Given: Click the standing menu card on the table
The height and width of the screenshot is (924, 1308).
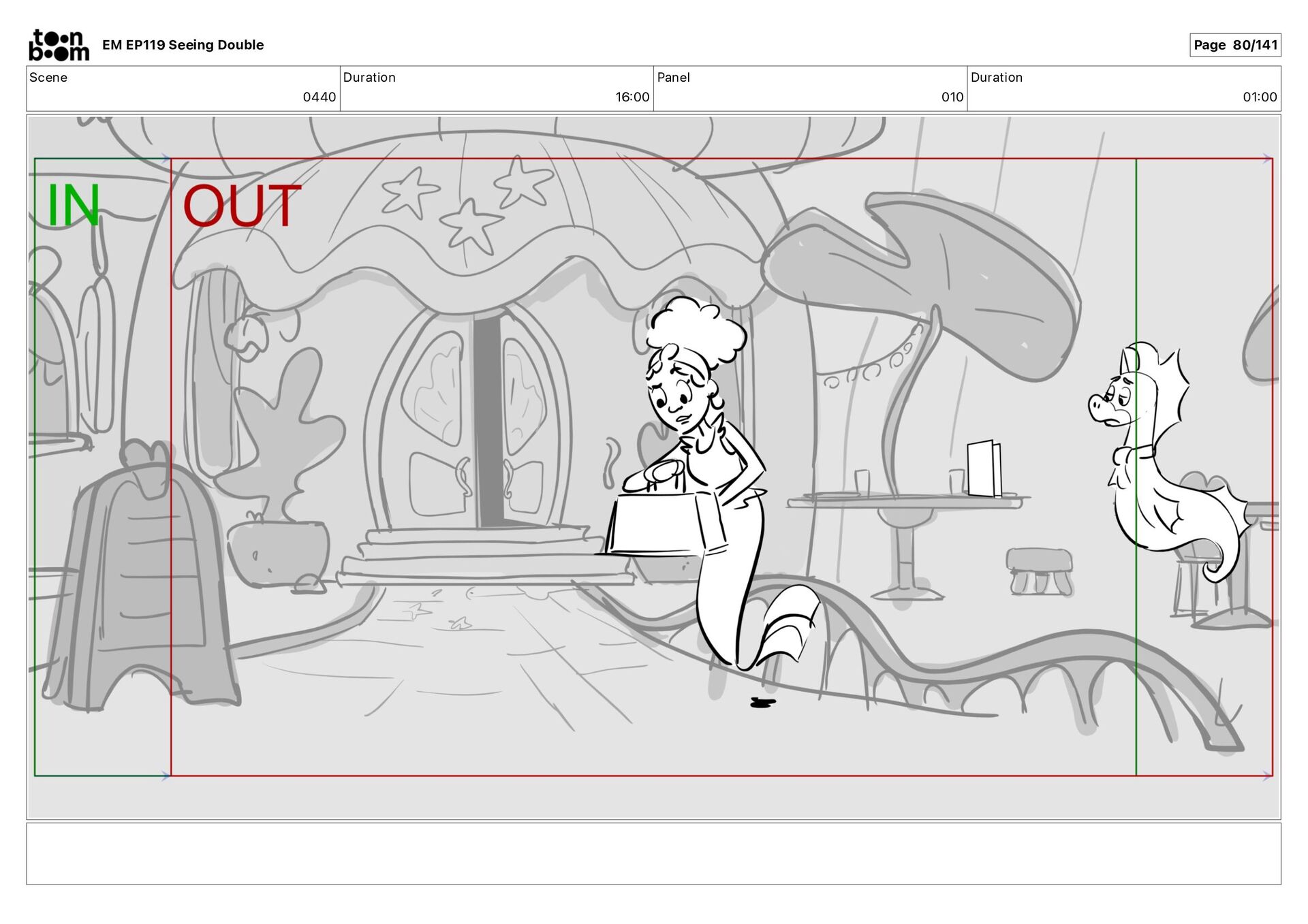Looking at the screenshot, I should tap(984, 468).
